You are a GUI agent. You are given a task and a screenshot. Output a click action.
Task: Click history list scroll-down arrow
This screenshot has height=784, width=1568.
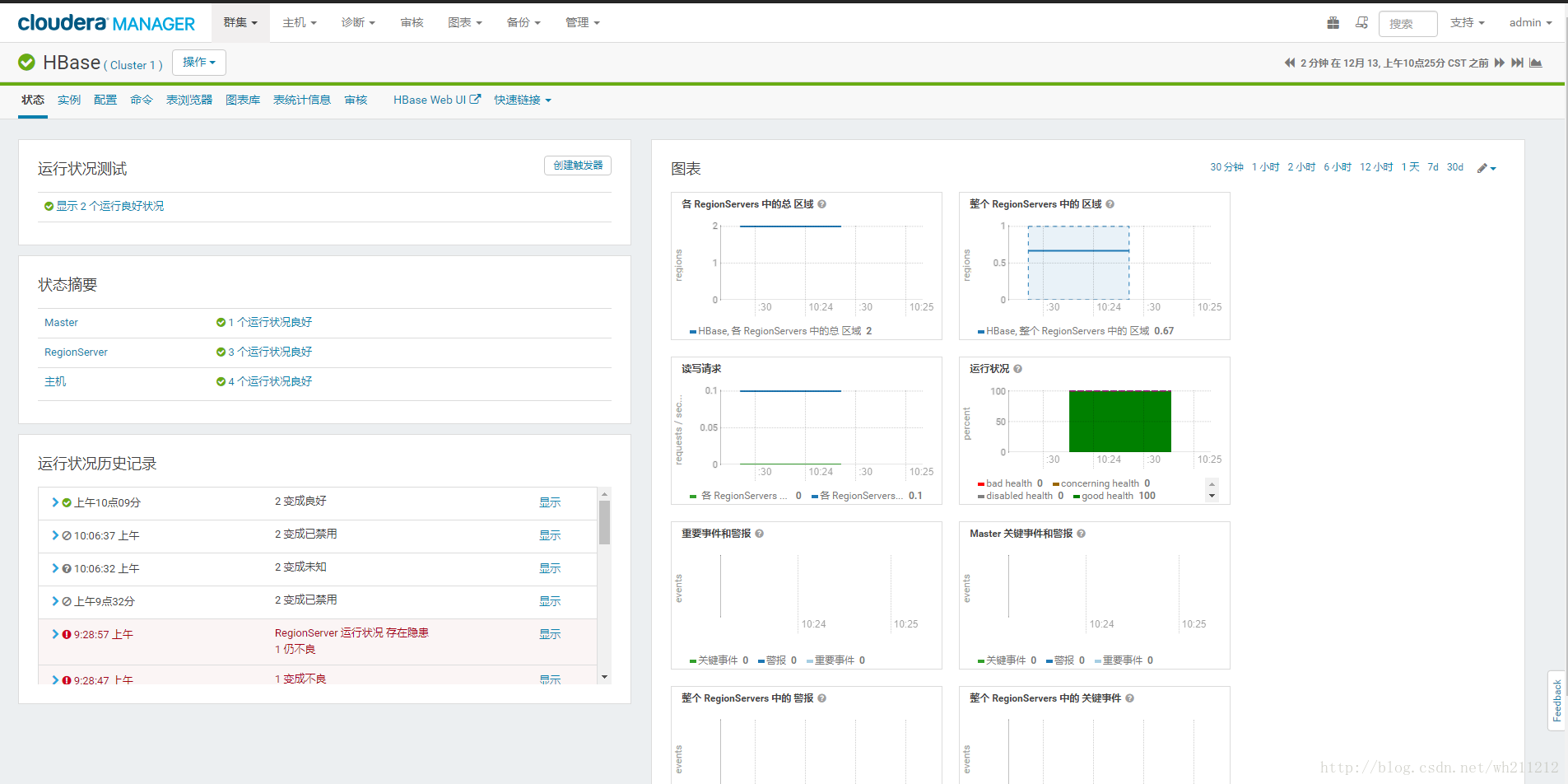604,677
